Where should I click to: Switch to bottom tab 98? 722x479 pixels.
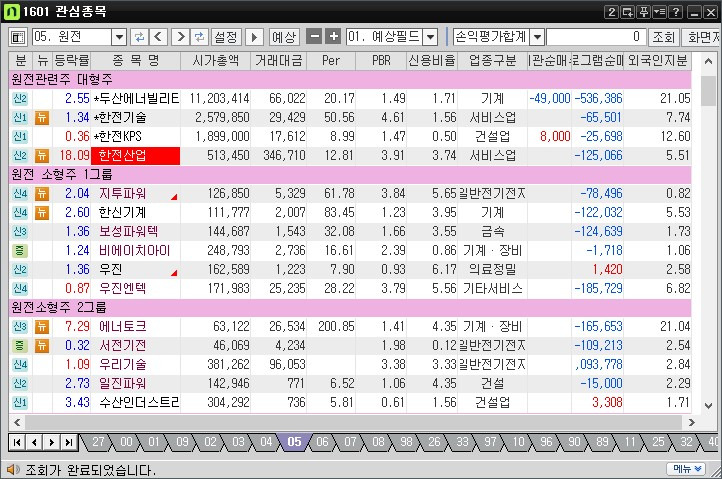point(406,442)
